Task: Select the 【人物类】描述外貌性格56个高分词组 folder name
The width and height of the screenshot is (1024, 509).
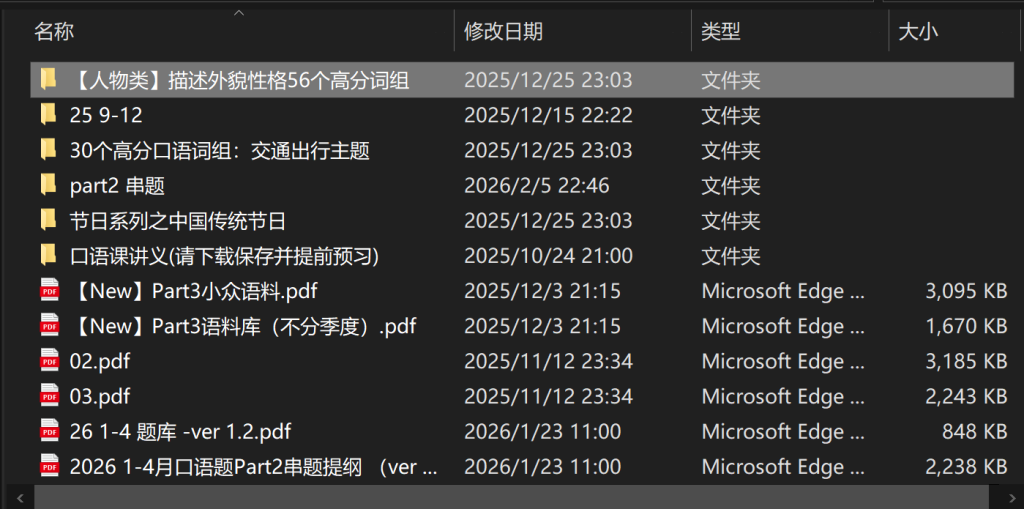Action: [240, 80]
